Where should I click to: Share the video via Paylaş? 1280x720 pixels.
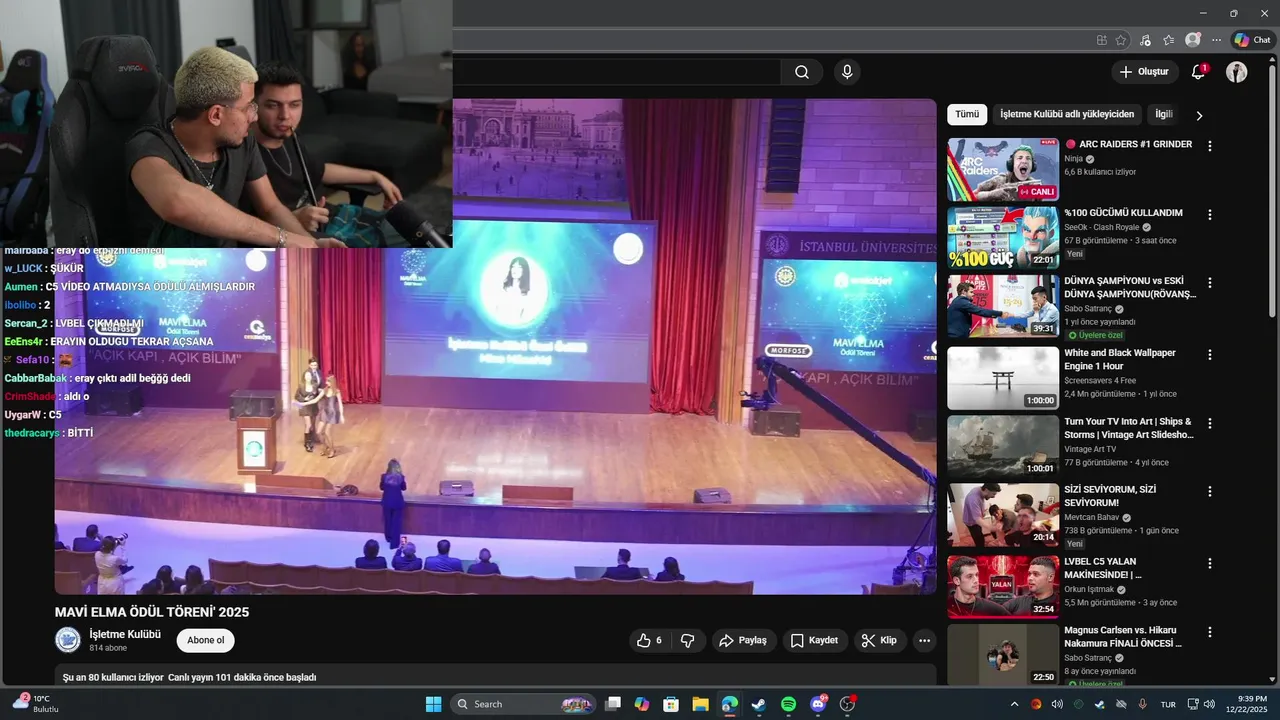(743, 640)
